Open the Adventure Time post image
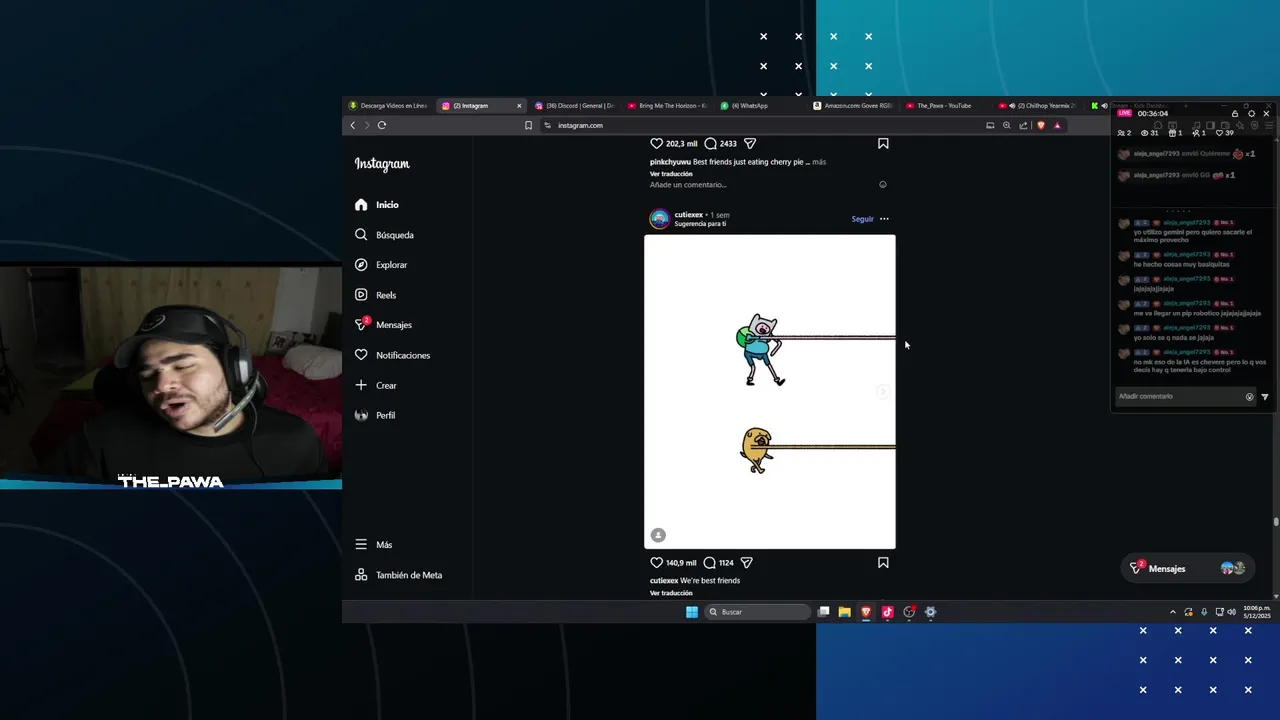The width and height of the screenshot is (1280, 720). [x=770, y=392]
